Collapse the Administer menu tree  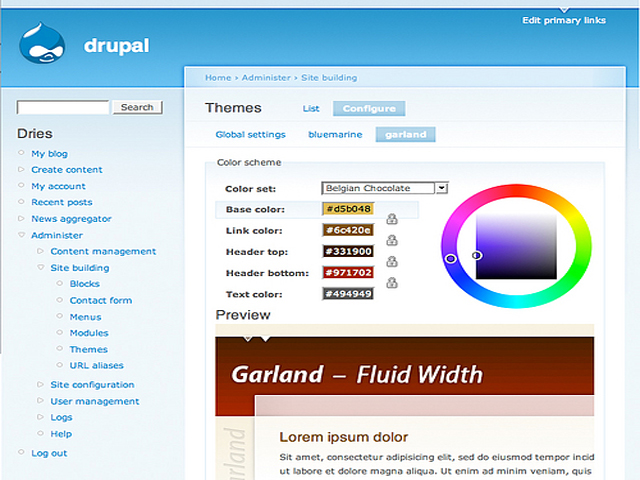tap(21, 236)
